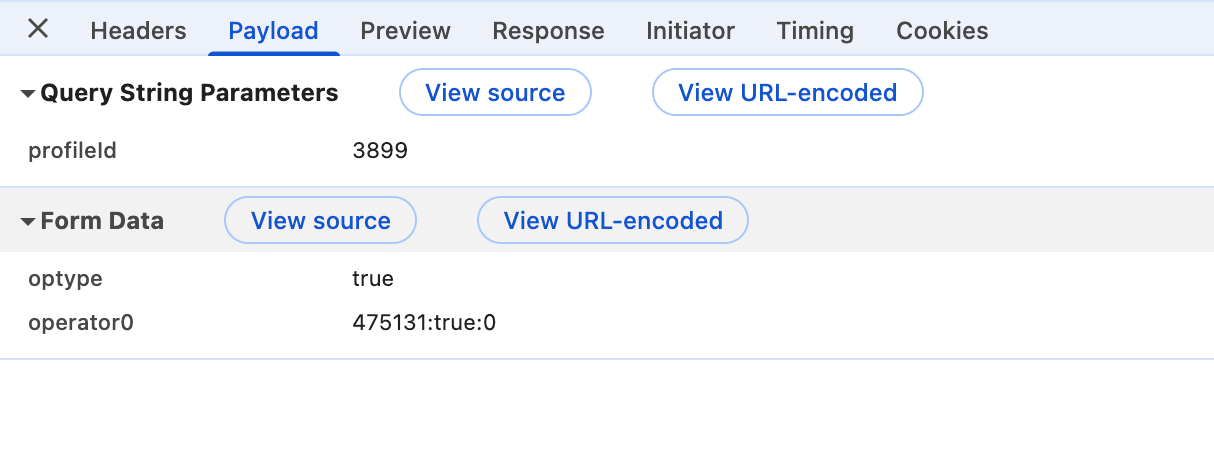Click the optype field name

65,279
